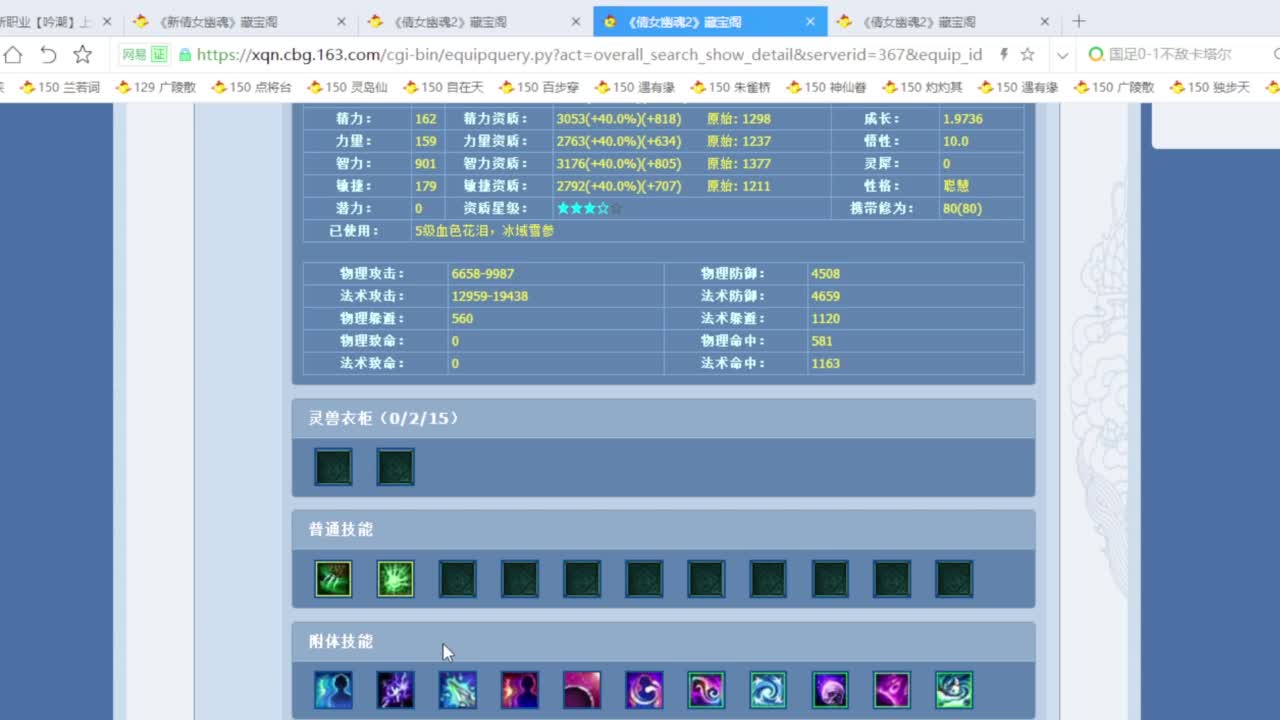
Task: Click the purple lightning strike attached skill icon
Action: (x=395, y=689)
